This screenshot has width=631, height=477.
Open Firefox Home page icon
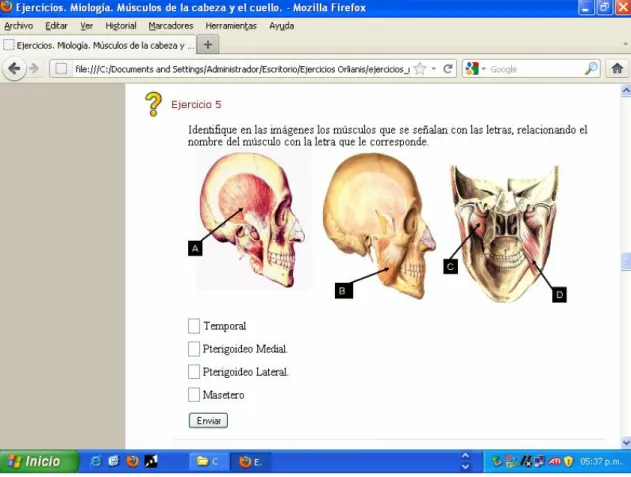(617, 69)
